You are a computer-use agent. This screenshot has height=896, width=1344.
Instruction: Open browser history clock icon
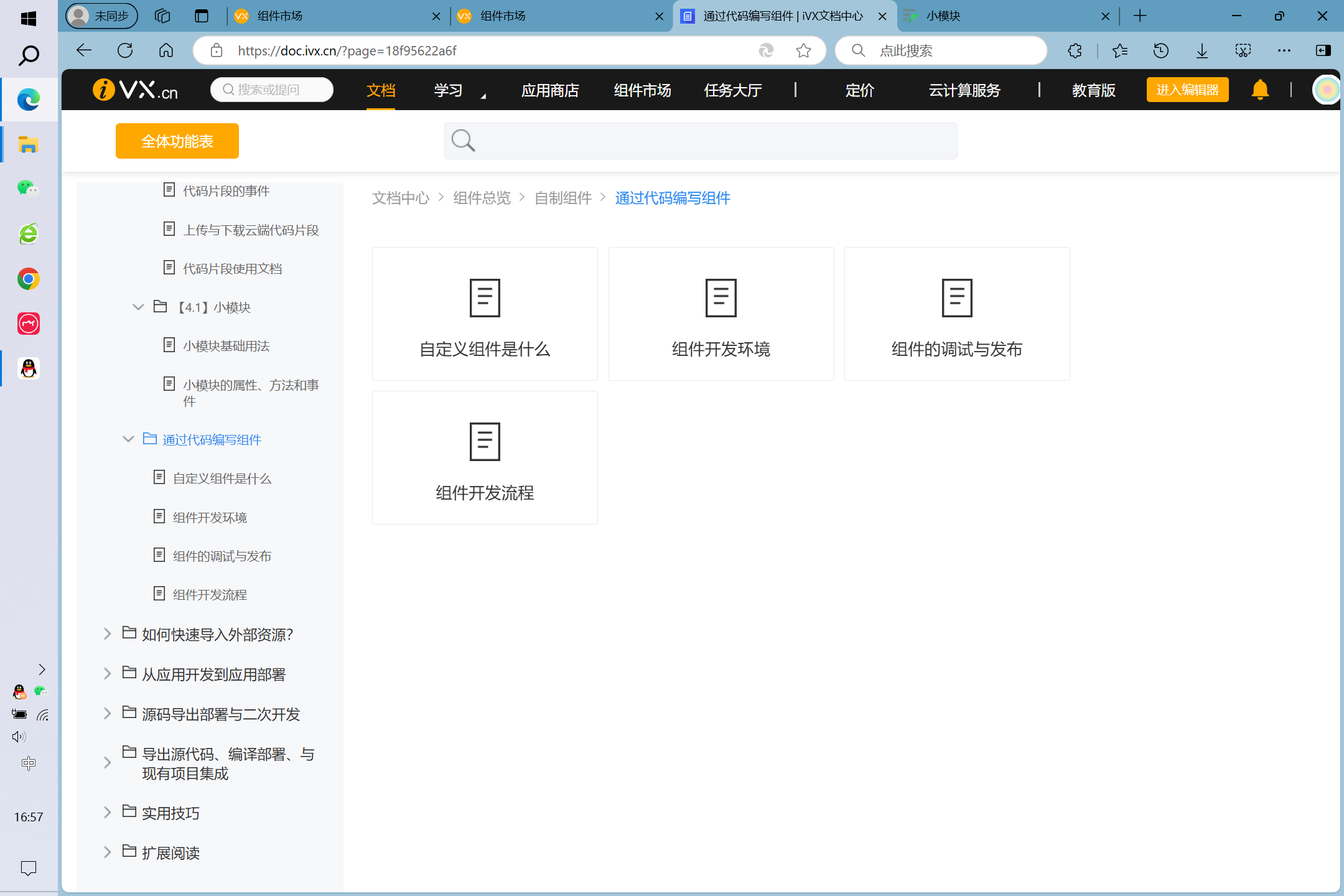(x=1160, y=50)
